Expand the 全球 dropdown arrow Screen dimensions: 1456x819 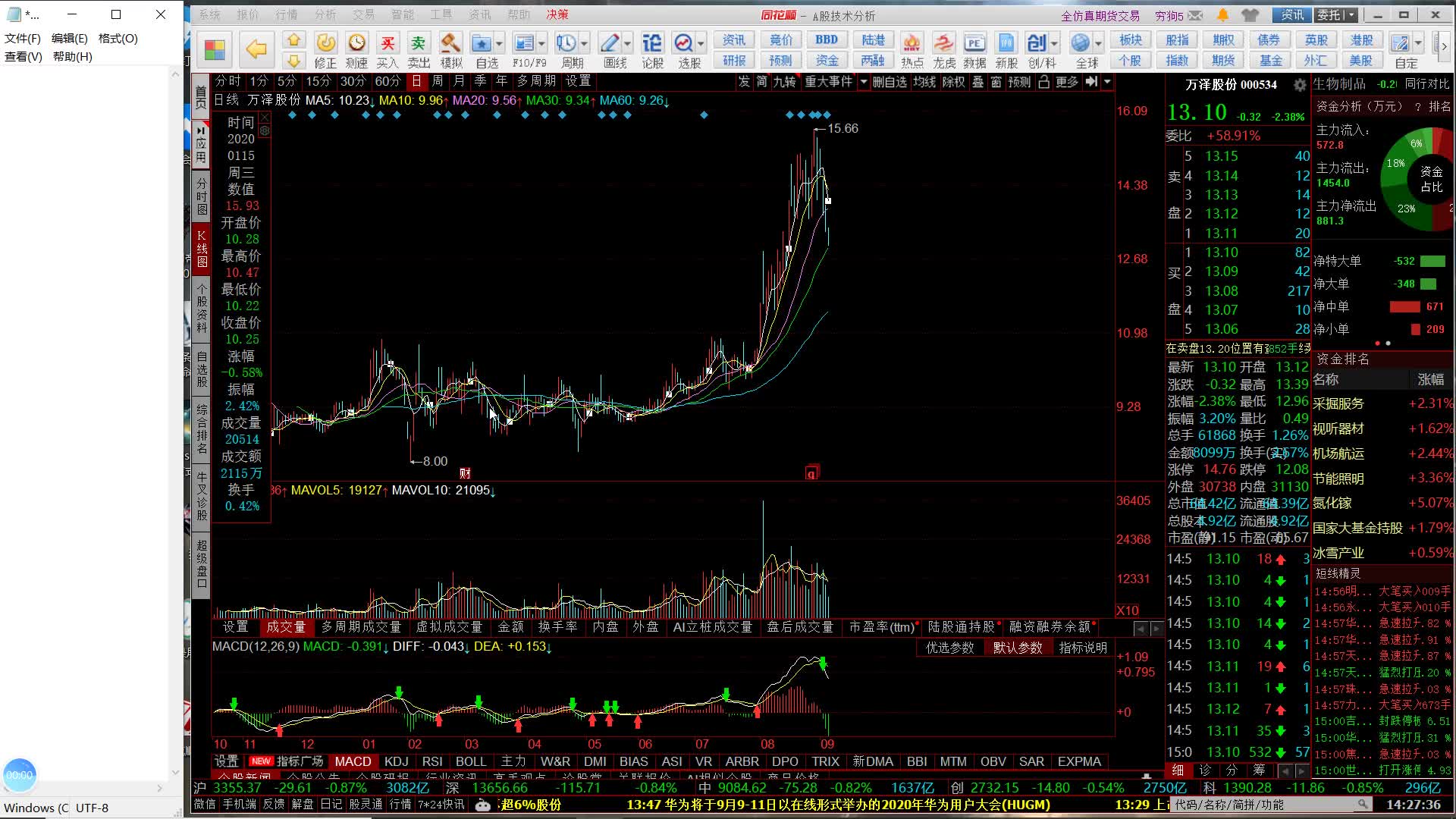coord(1098,44)
